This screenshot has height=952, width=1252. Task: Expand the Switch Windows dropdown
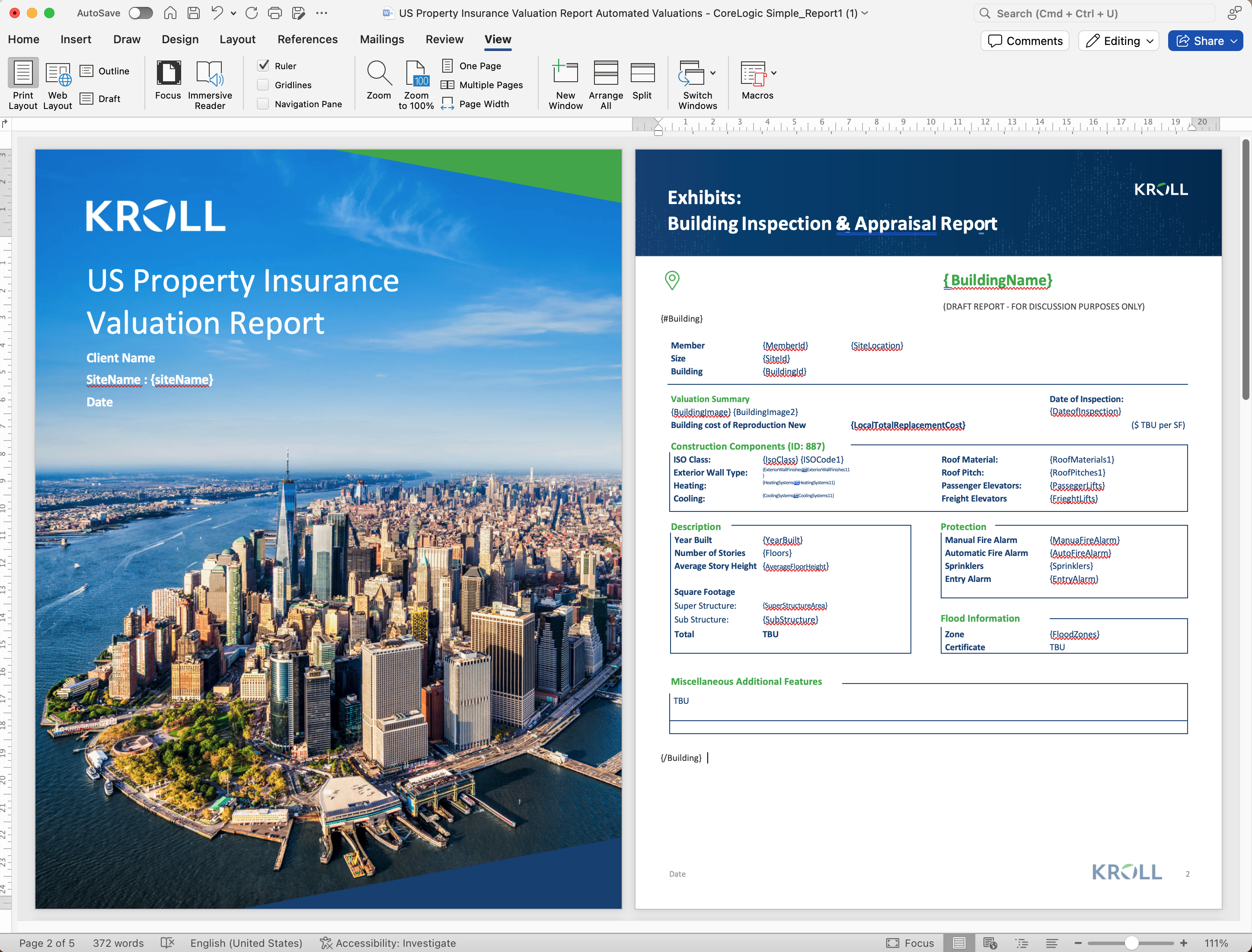712,73
